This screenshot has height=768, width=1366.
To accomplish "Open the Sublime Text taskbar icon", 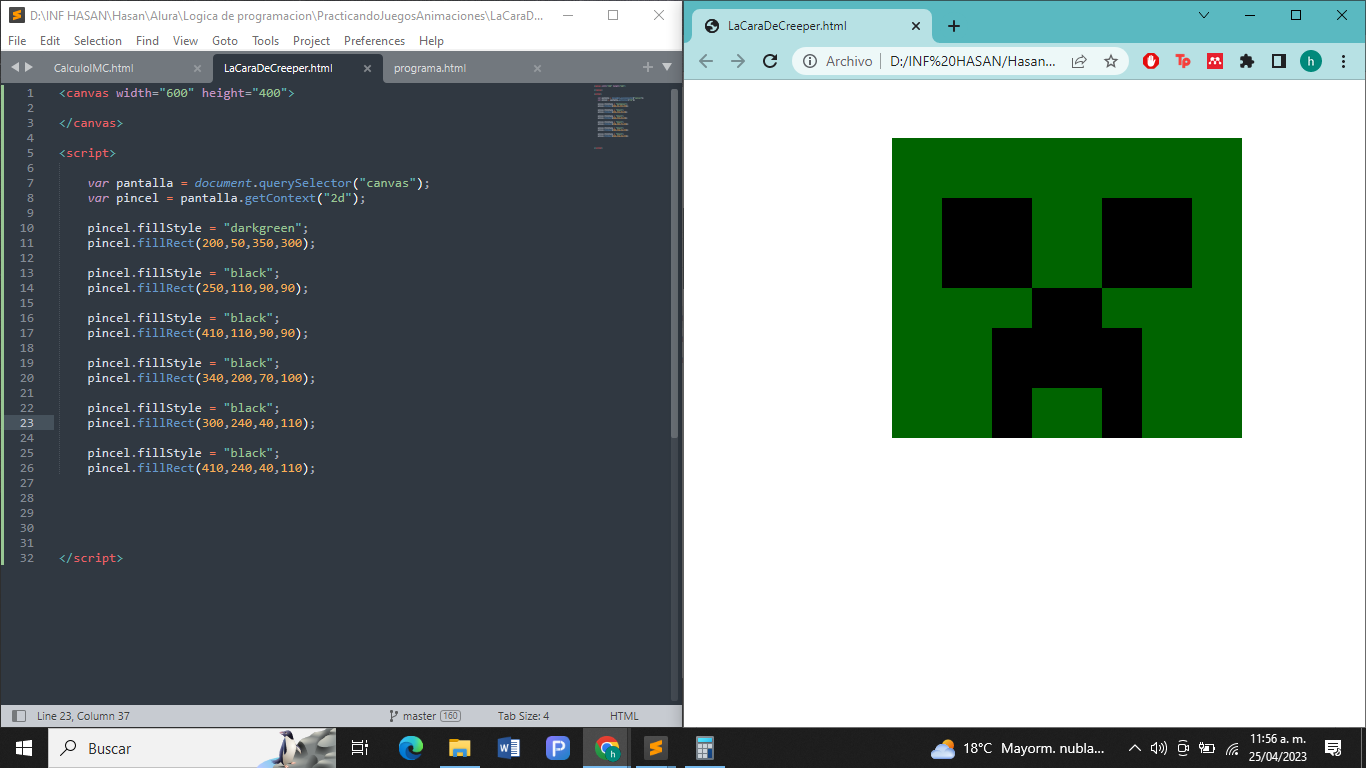I will click(x=656, y=748).
